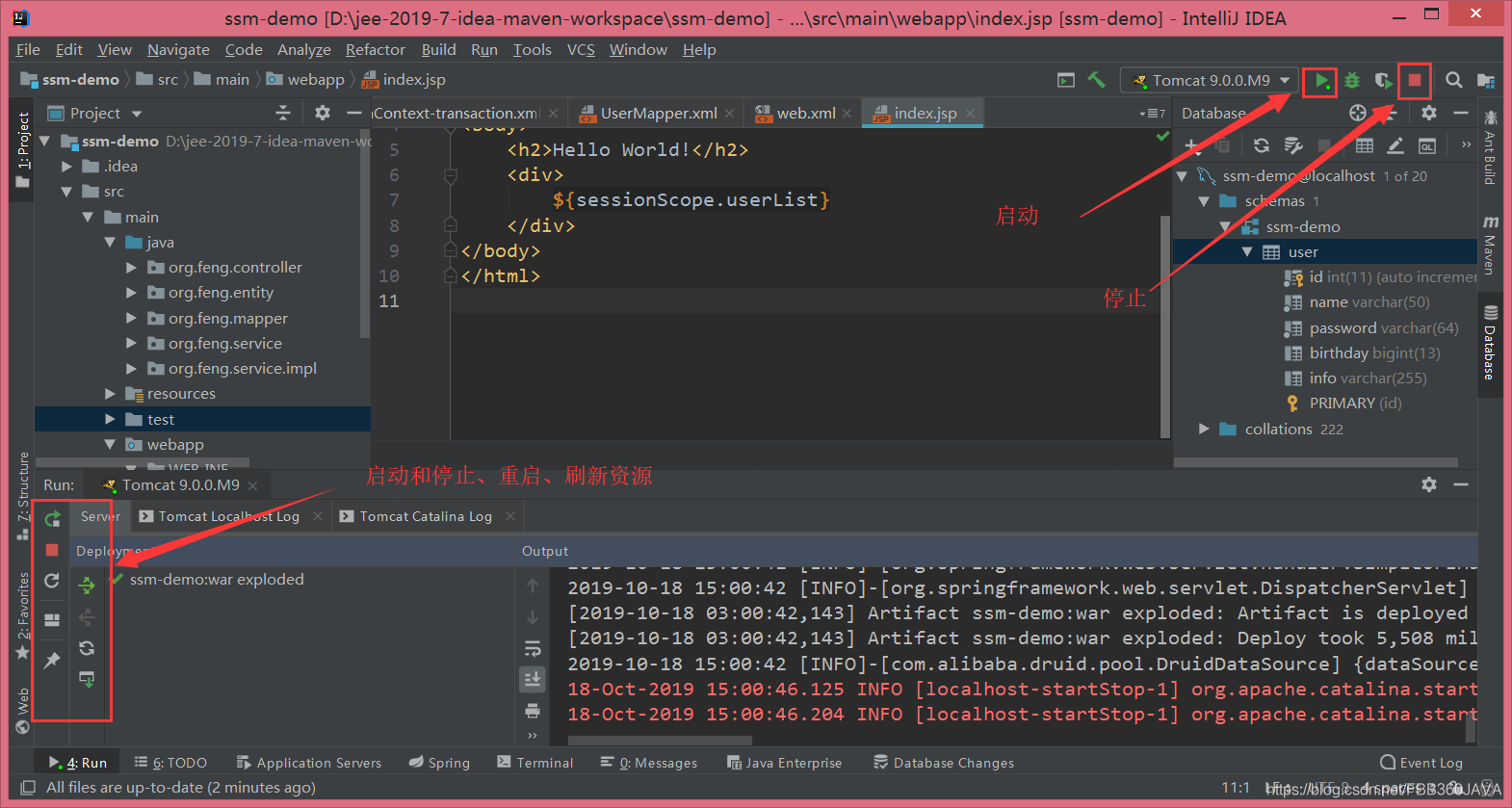
Task: Open the VCS menu
Action: (x=581, y=49)
